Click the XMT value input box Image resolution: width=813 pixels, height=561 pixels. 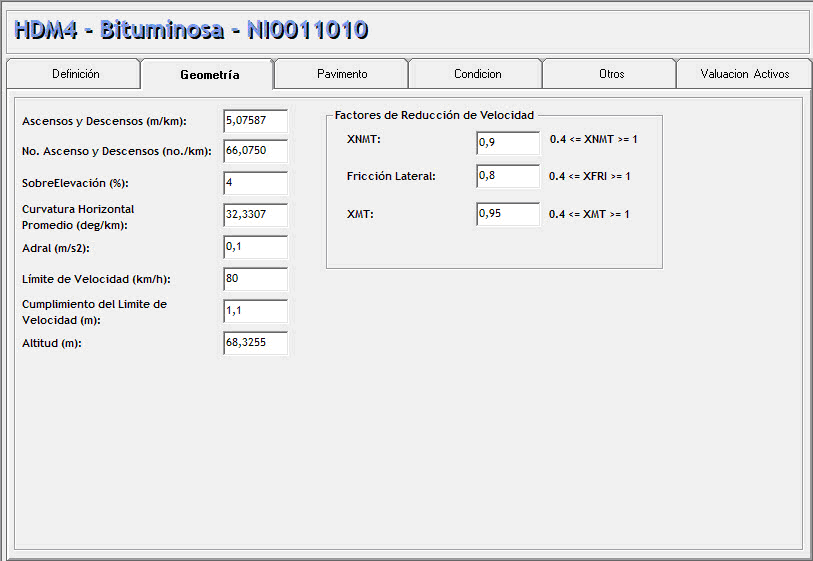pyautogui.click(x=508, y=214)
